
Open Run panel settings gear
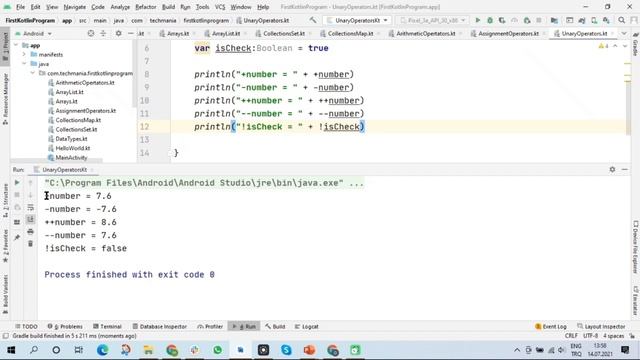[x=612, y=169]
